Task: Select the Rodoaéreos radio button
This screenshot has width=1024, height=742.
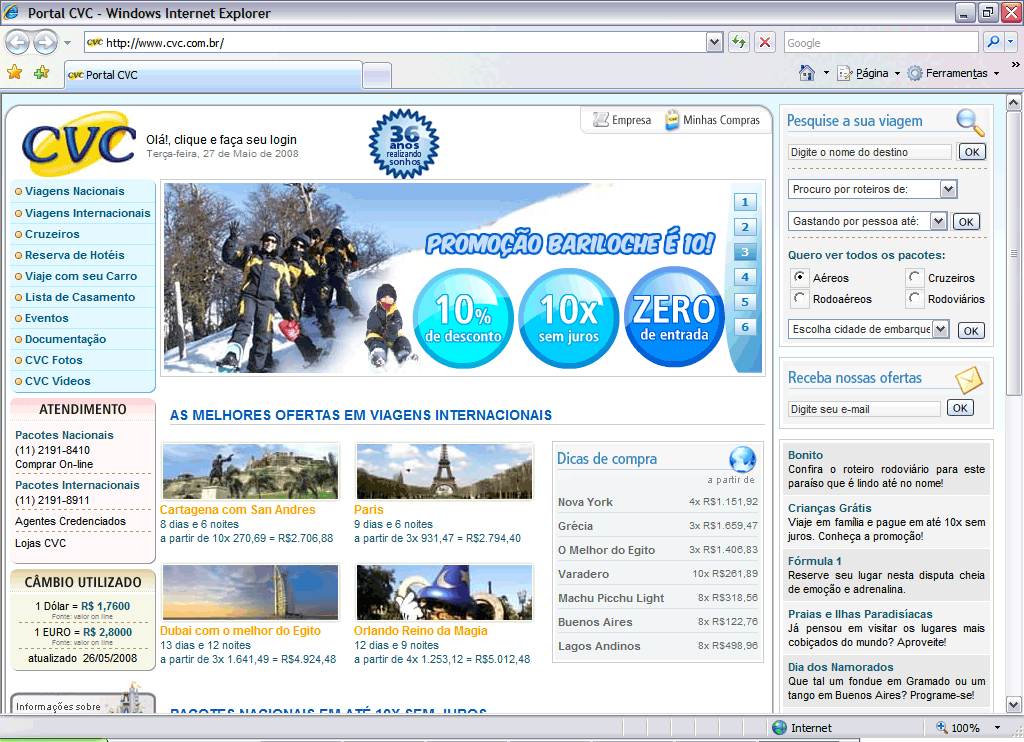Action: tap(799, 298)
